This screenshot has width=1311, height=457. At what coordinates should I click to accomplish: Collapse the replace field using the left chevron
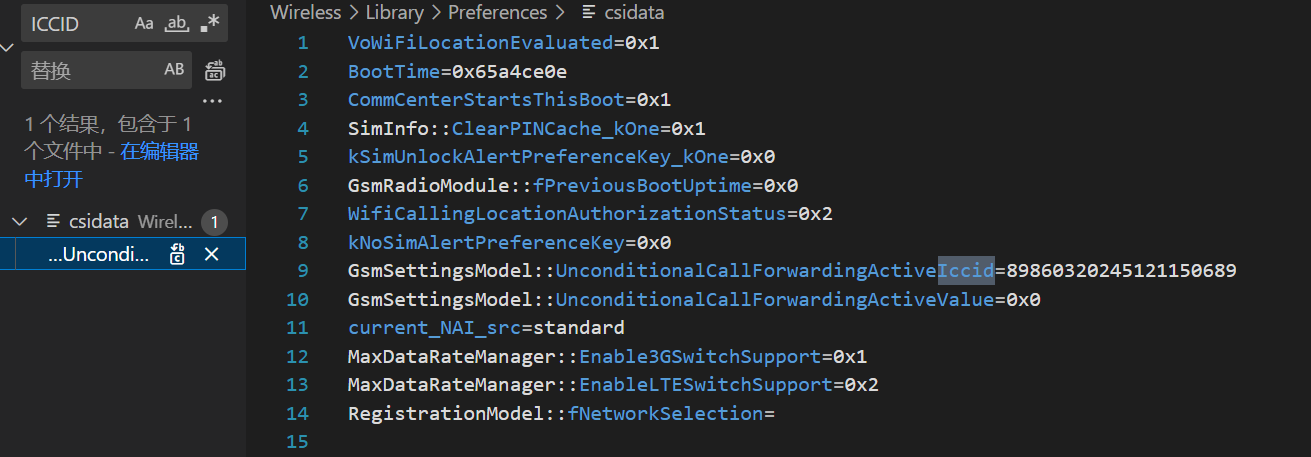pyautogui.click(x=7, y=46)
